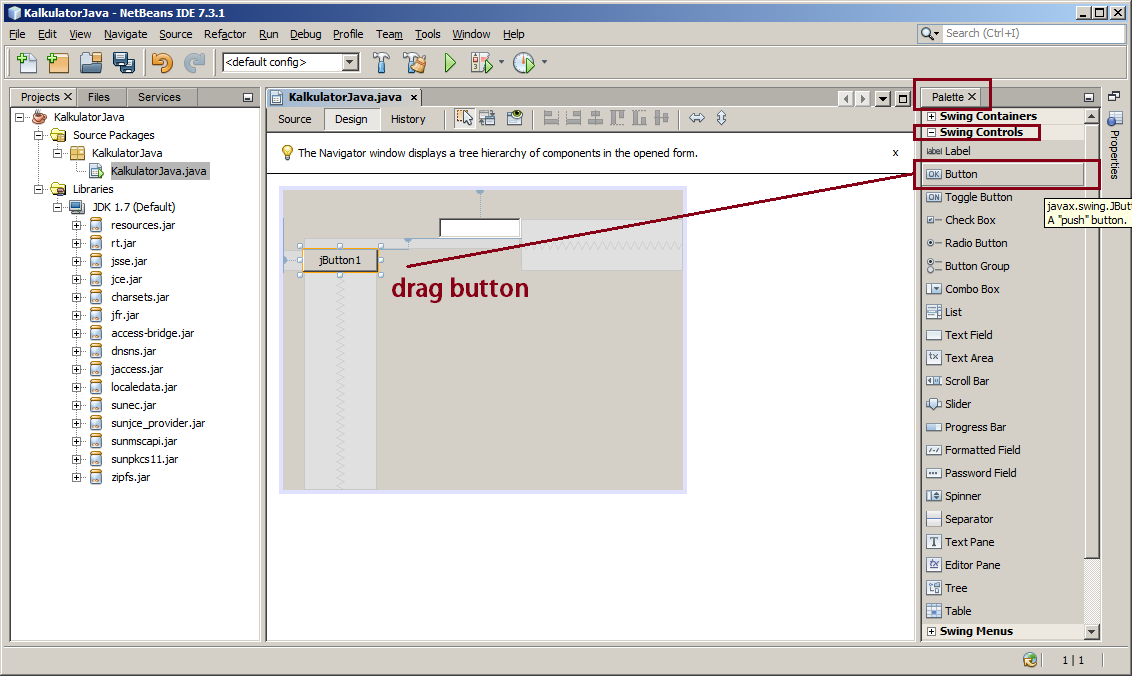Select the Radio Button palette component
The image size is (1132, 676).
tap(1004, 243)
